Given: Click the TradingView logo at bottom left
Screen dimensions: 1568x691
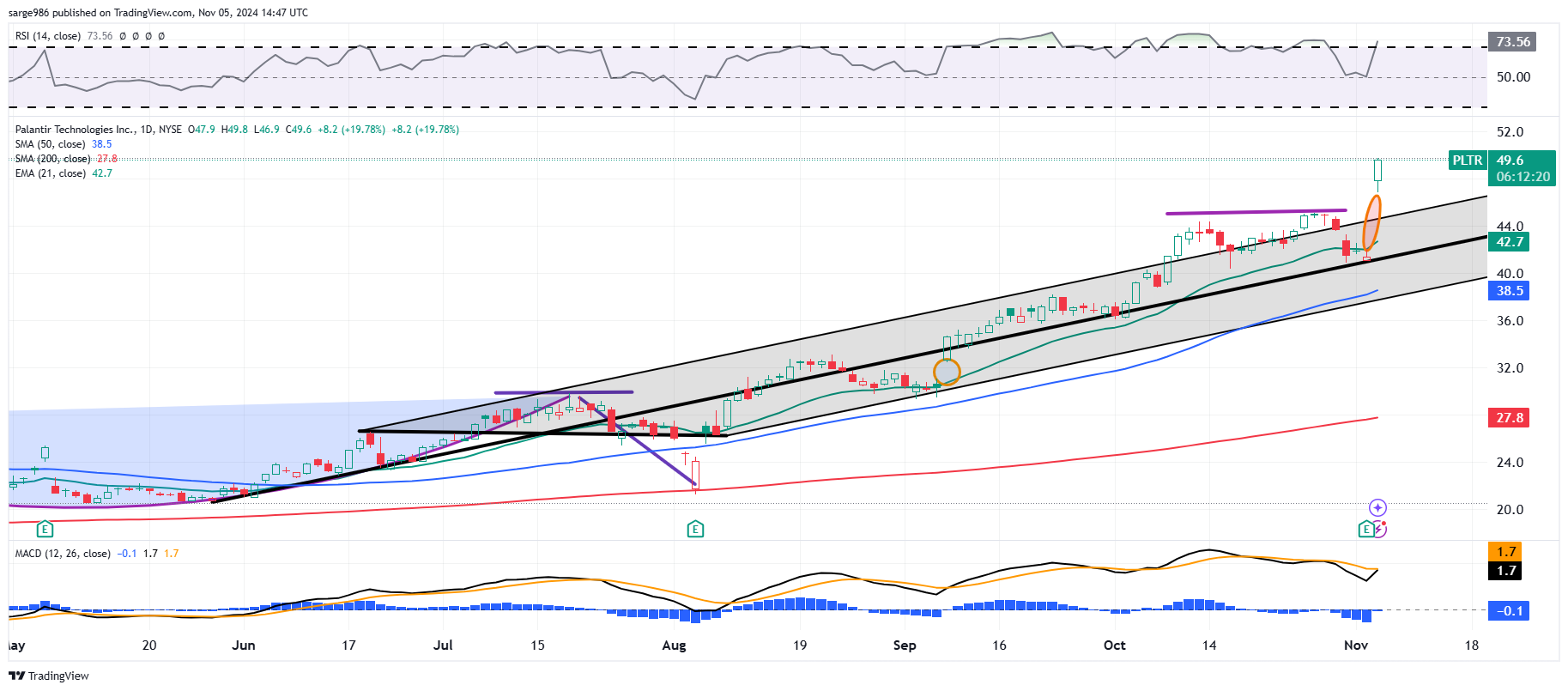Looking at the screenshot, I should pos(49,676).
